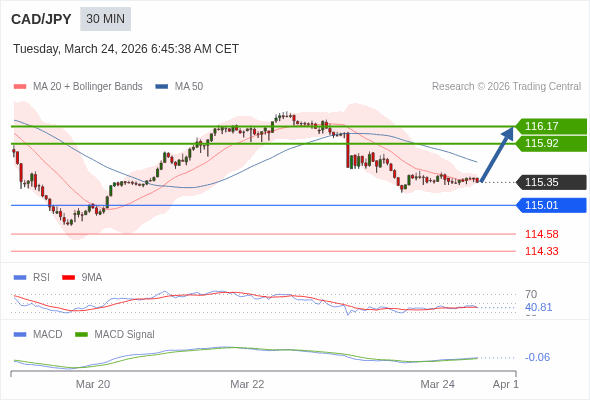This screenshot has width=590, height=400.
Task: Click the MACD blue legend swatch
Action: coord(20,335)
